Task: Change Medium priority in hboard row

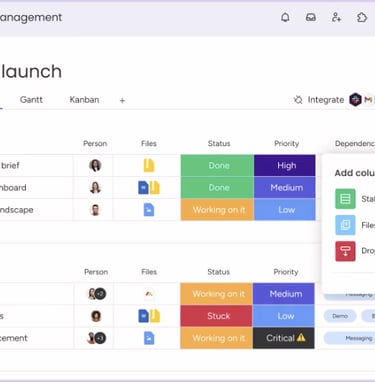Action: coord(285,188)
